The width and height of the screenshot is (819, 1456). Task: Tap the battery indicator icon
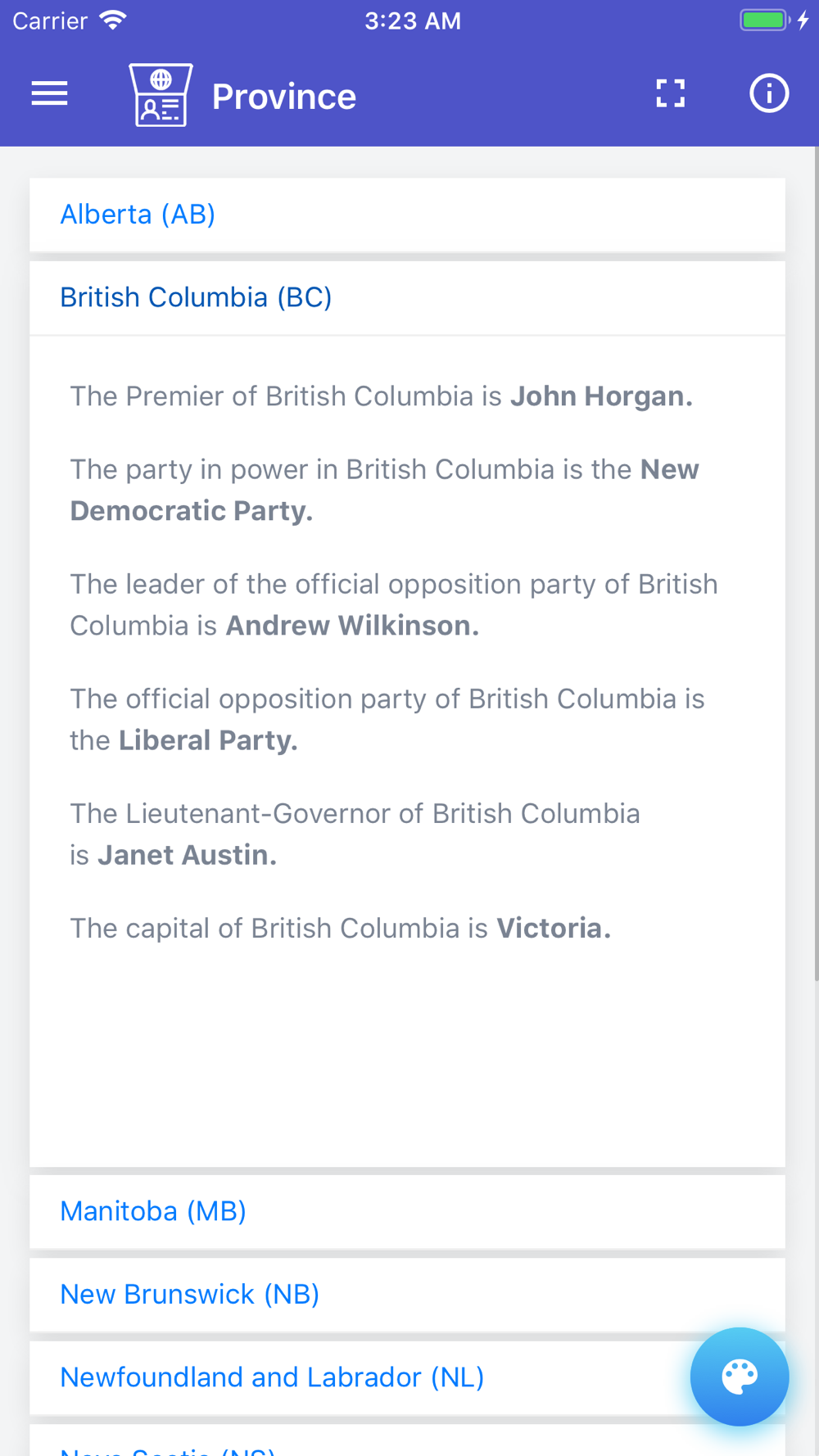tap(763, 20)
